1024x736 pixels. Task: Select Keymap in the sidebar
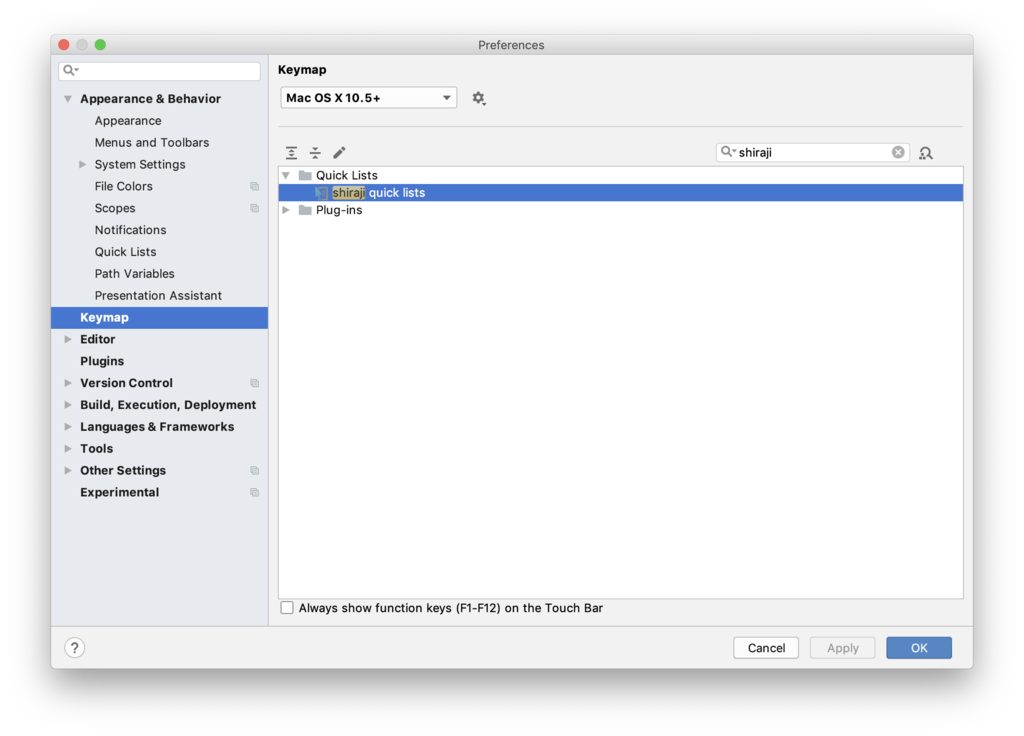159,317
